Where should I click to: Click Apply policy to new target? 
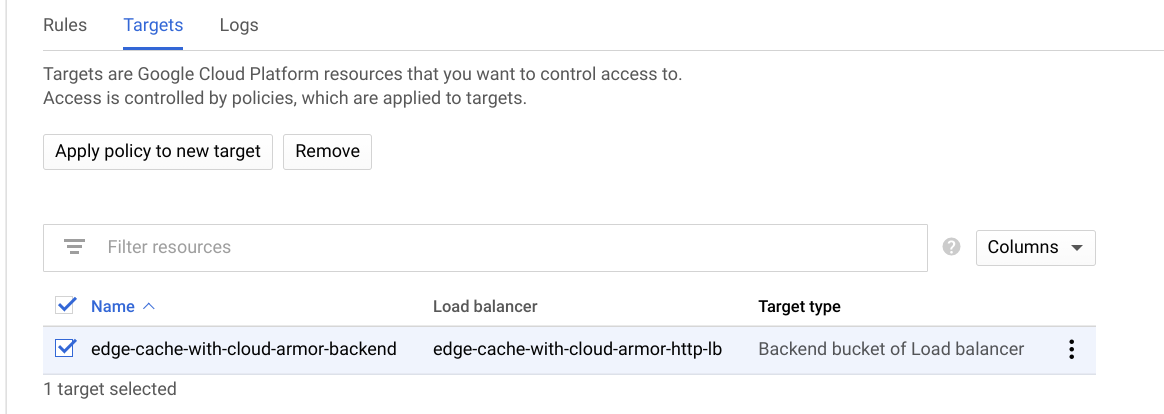pyautogui.click(x=158, y=152)
